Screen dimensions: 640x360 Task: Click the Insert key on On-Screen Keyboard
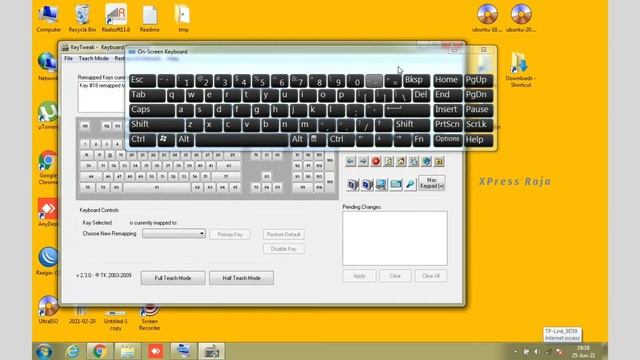click(x=448, y=110)
